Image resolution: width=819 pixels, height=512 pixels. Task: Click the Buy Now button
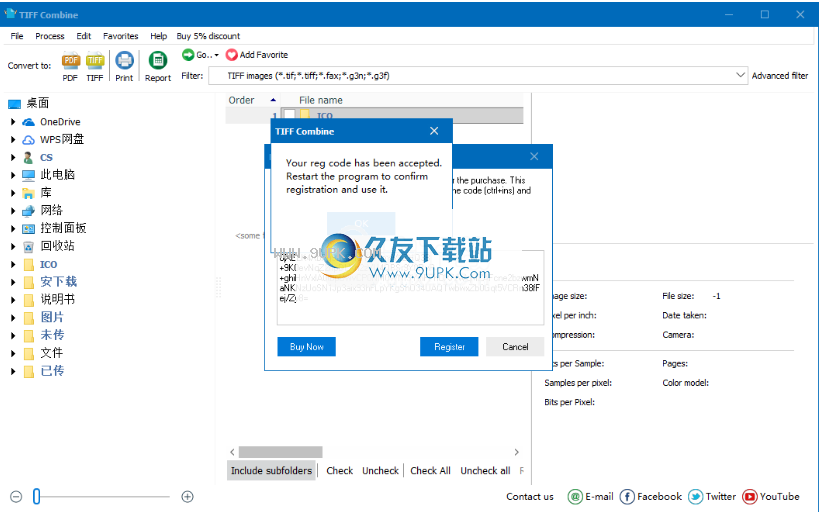click(307, 347)
